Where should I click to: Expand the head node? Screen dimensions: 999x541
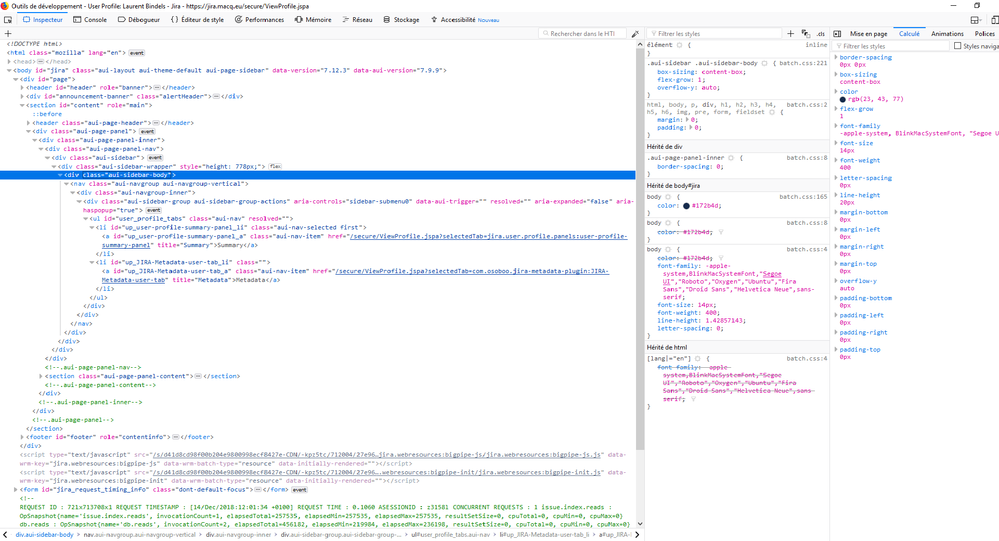[x=10, y=62]
